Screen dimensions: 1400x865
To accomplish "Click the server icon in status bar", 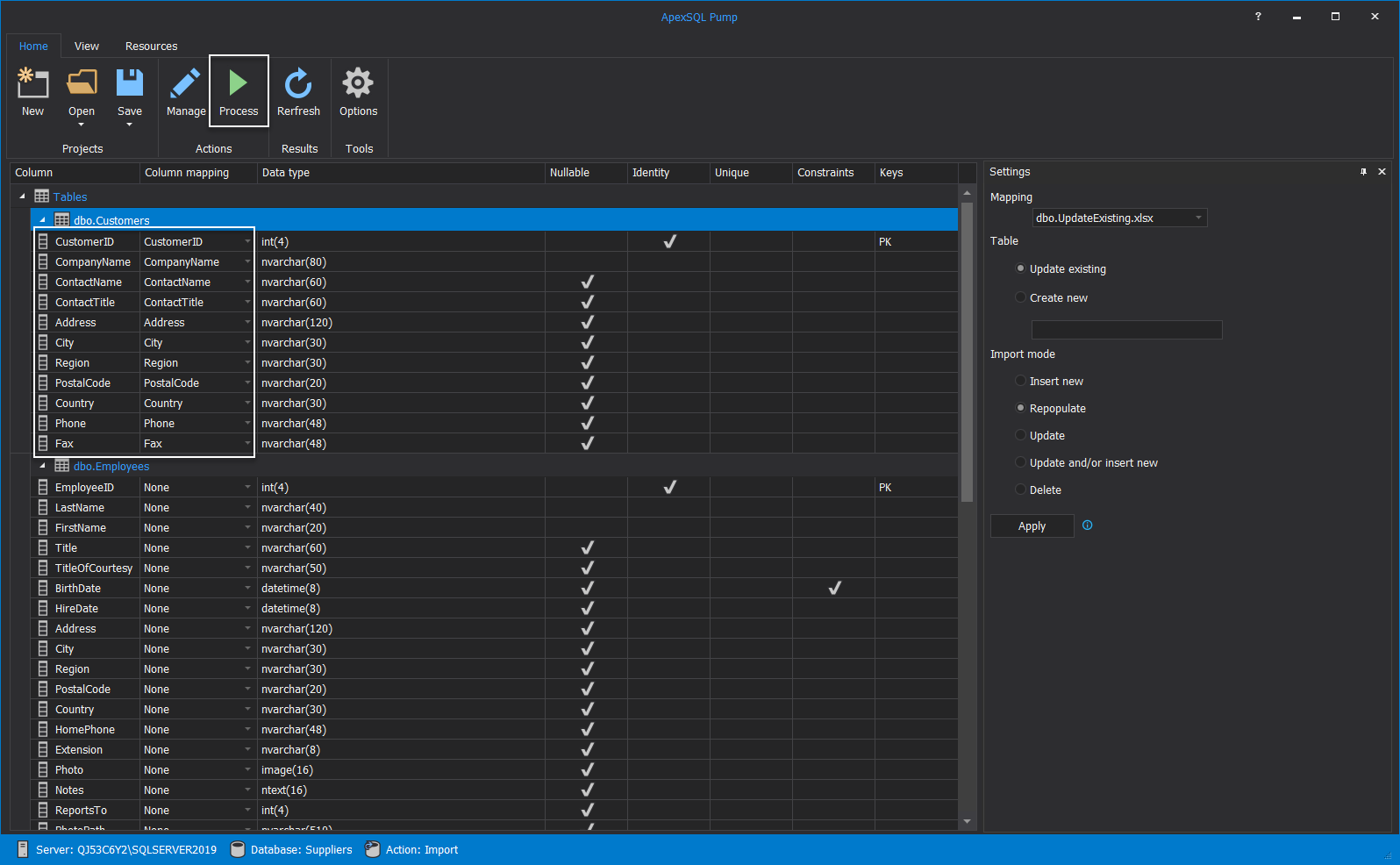I will pyautogui.click(x=23, y=849).
